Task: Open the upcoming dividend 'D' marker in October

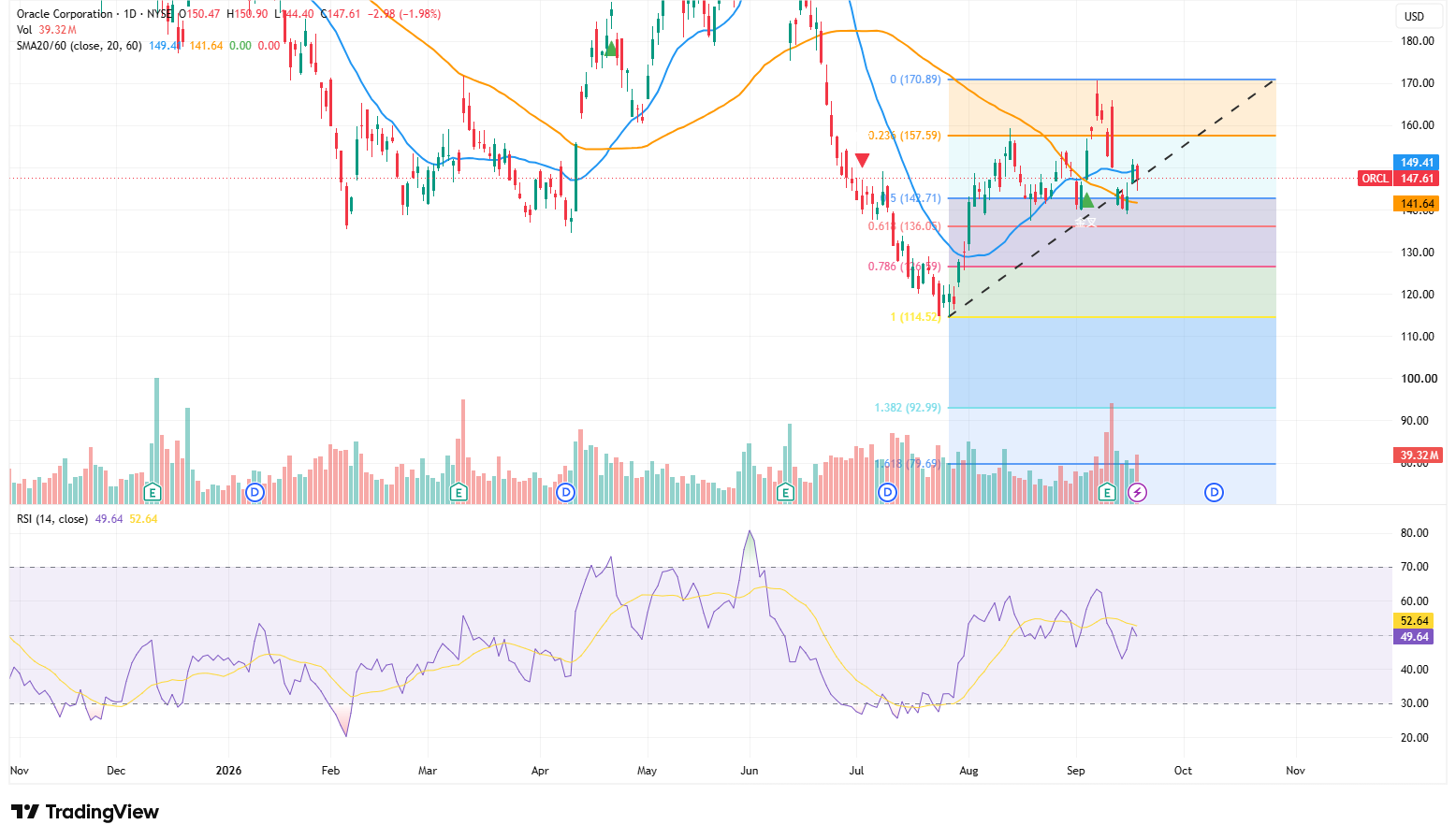Action: 1214,492
